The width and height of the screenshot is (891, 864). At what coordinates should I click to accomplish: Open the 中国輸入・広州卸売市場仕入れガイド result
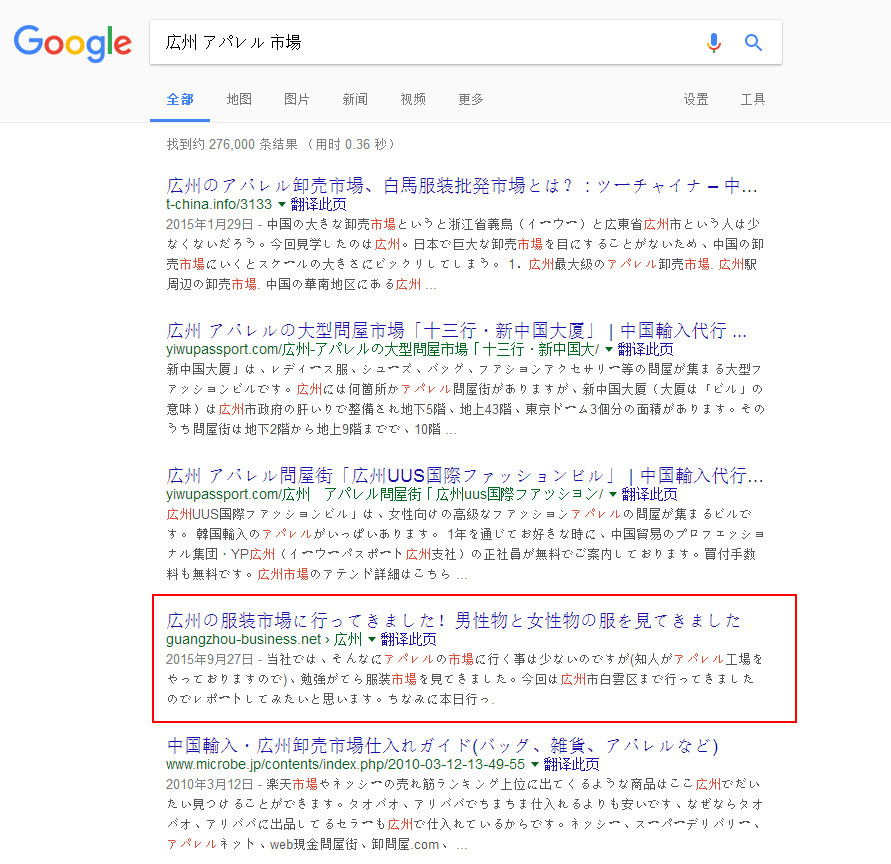point(442,746)
